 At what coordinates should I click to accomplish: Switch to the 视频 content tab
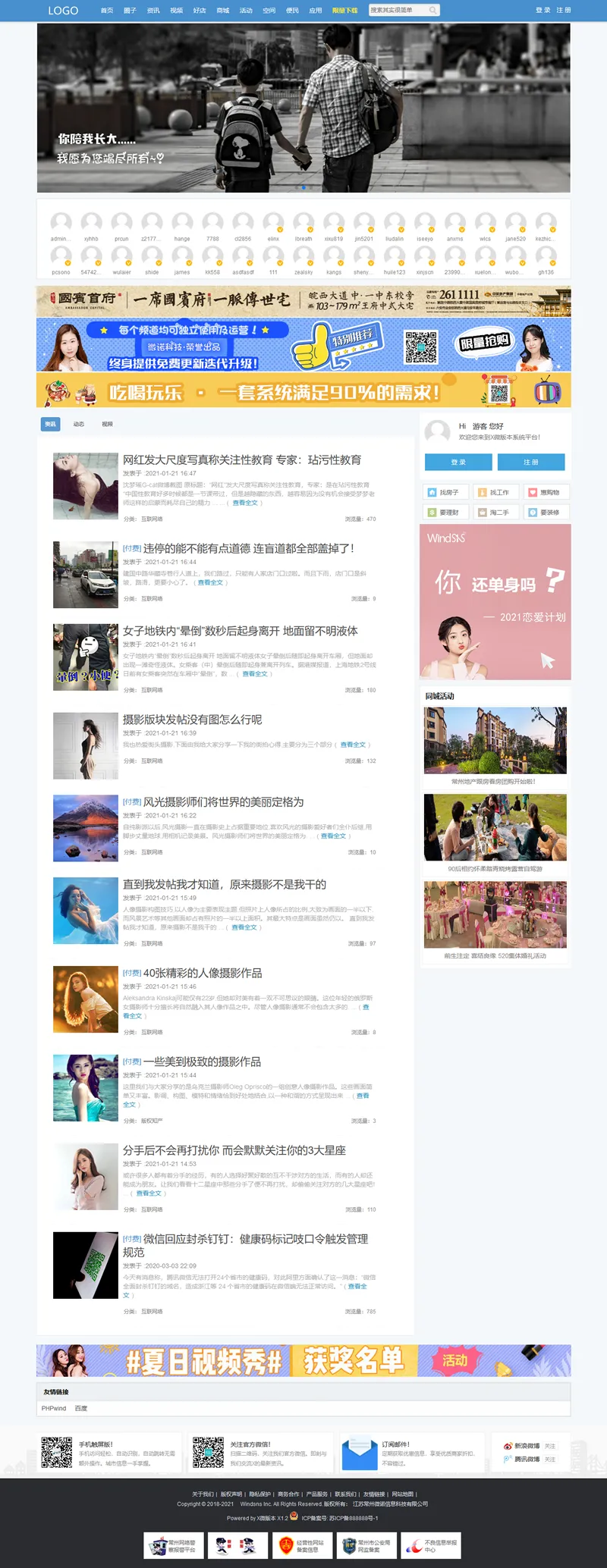(107, 424)
